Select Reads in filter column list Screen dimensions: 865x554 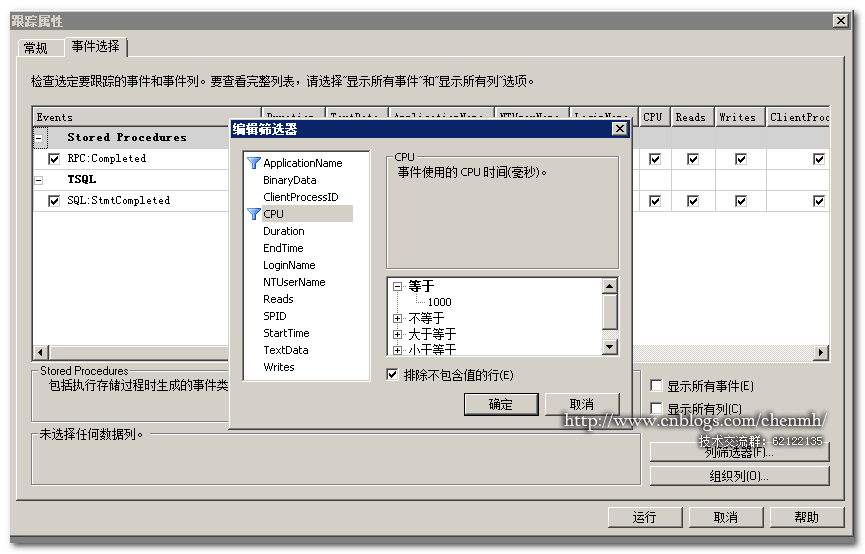(x=278, y=299)
